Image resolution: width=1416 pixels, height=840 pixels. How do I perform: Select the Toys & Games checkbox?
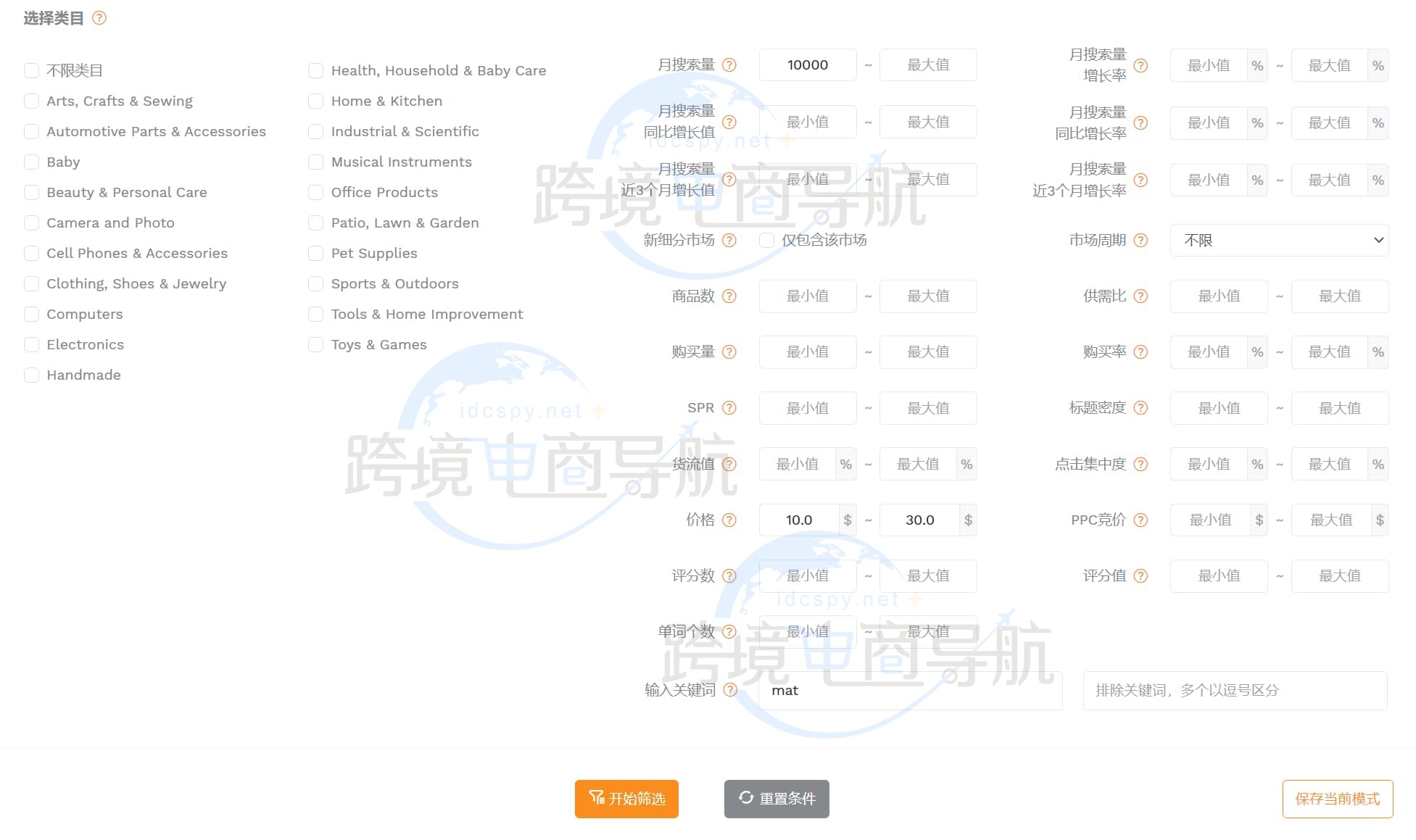316,344
